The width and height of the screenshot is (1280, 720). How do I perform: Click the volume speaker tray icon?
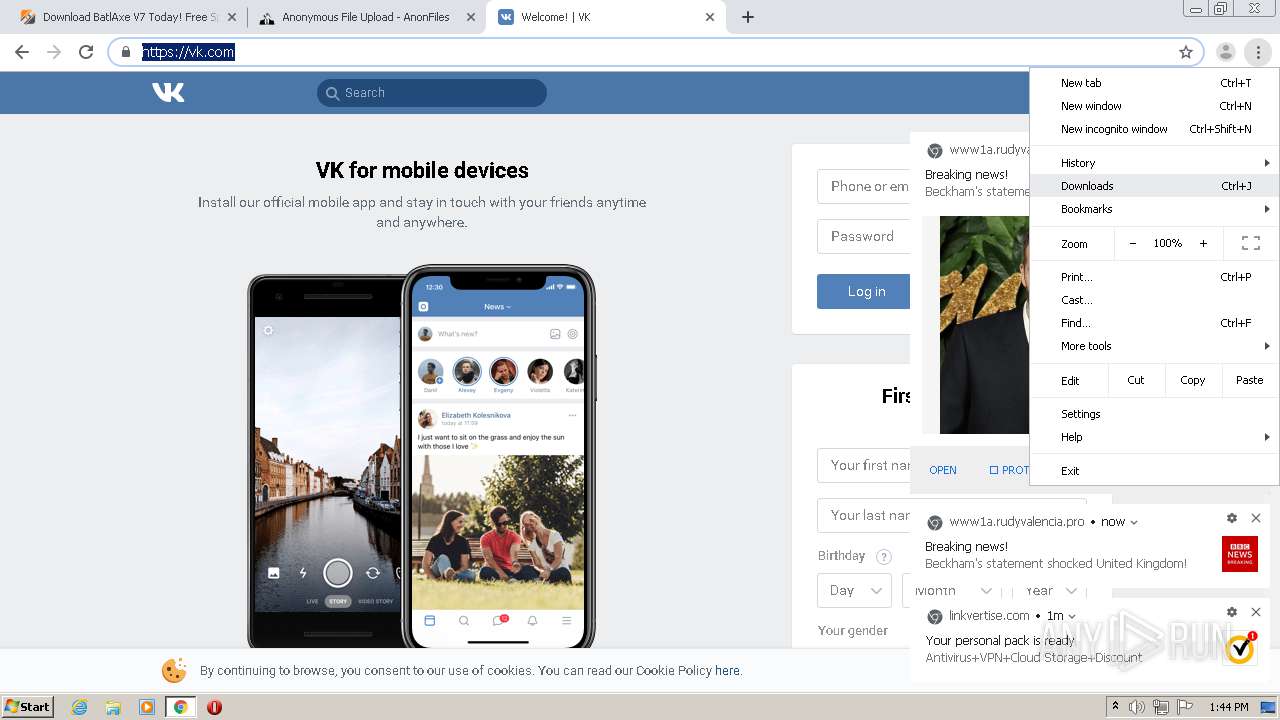pyautogui.click(x=1138, y=707)
